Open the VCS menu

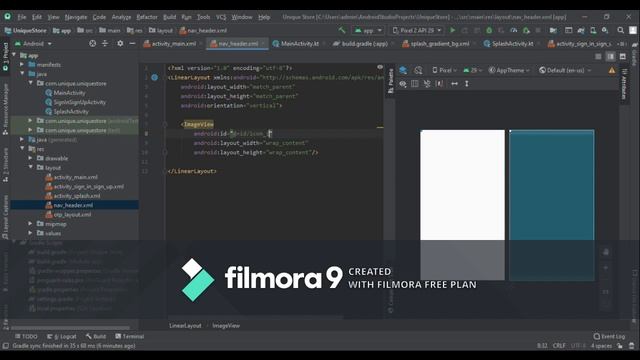221,17
